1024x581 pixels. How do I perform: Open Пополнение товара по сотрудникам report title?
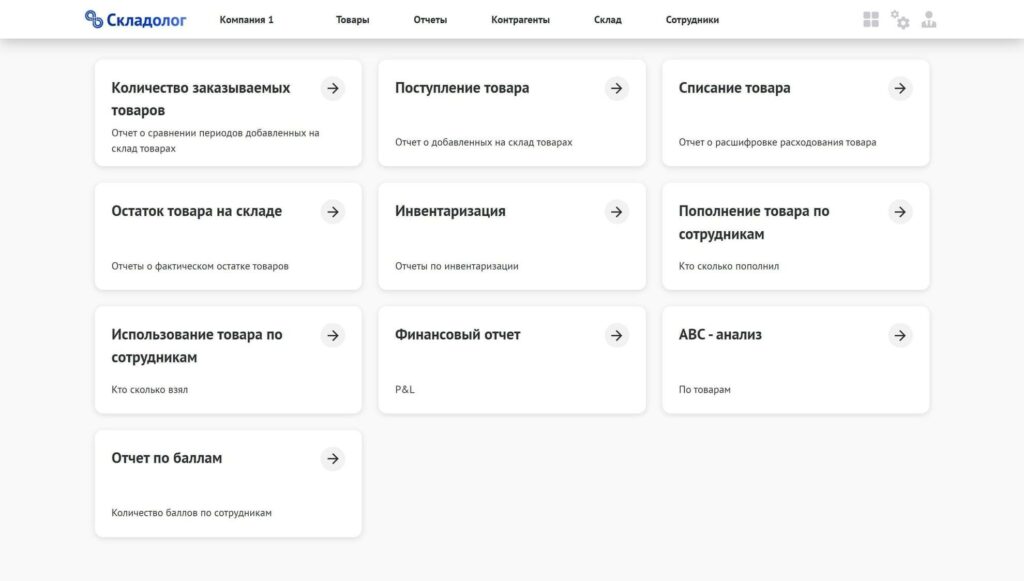click(x=754, y=222)
